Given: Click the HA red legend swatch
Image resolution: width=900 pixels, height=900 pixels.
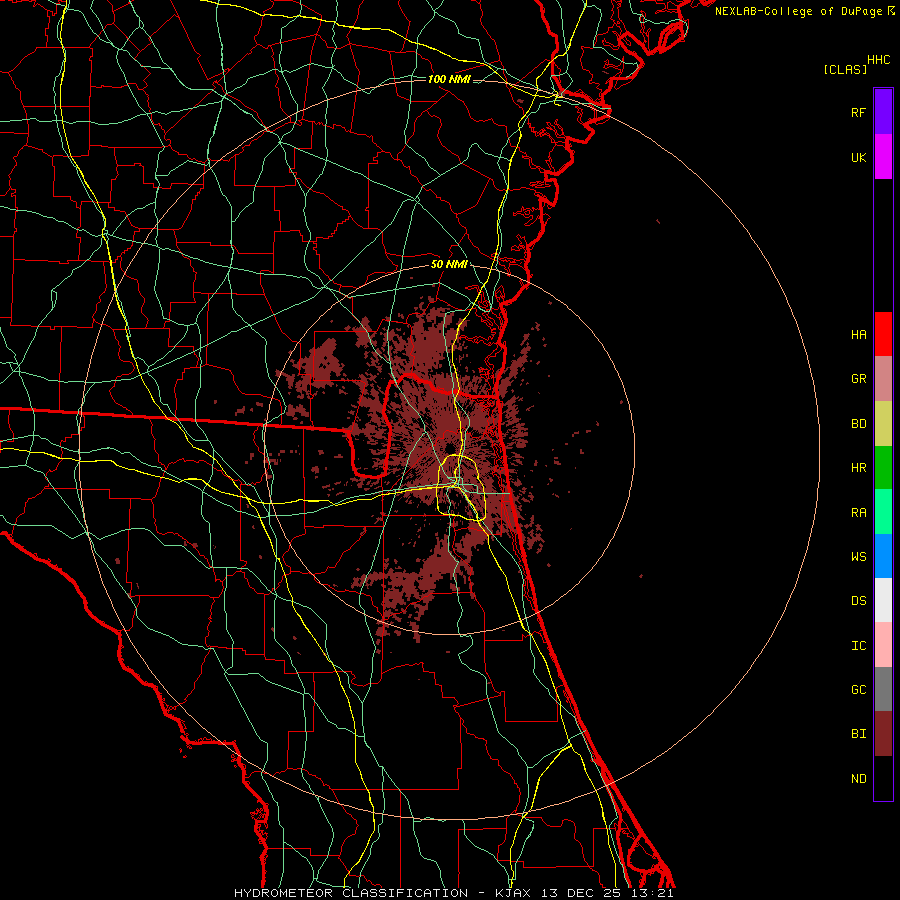Looking at the screenshot, I should point(883,334).
